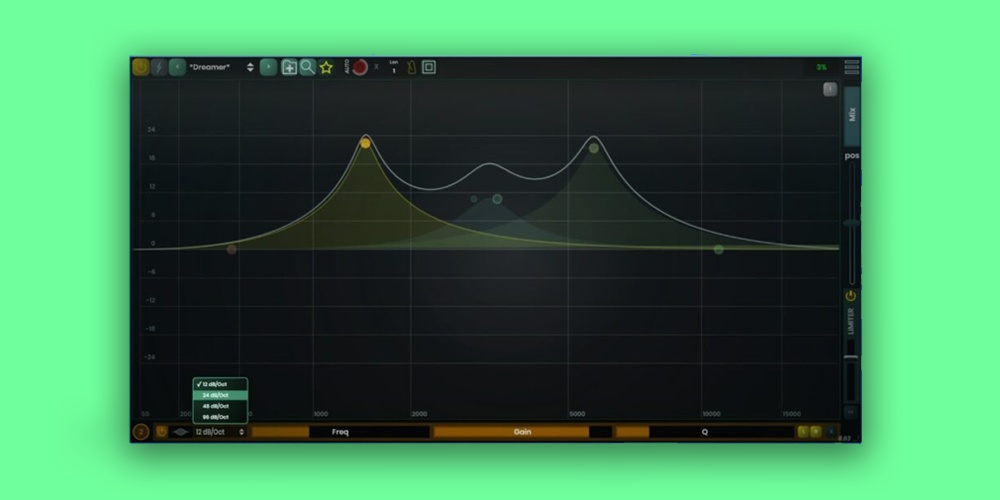Choose 24 dB/Oct from slope menu
This screenshot has height=500, width=1000.
[x=220, y=395]
